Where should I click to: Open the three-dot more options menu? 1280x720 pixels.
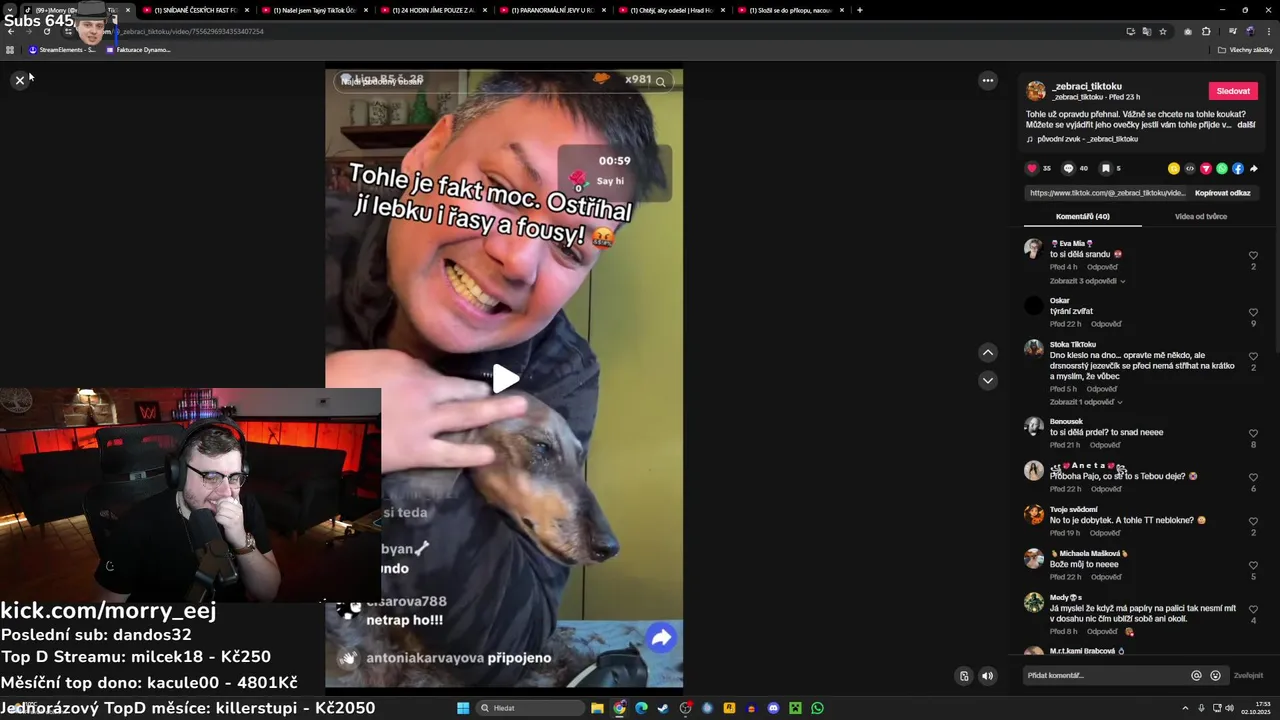coord(987,80)
